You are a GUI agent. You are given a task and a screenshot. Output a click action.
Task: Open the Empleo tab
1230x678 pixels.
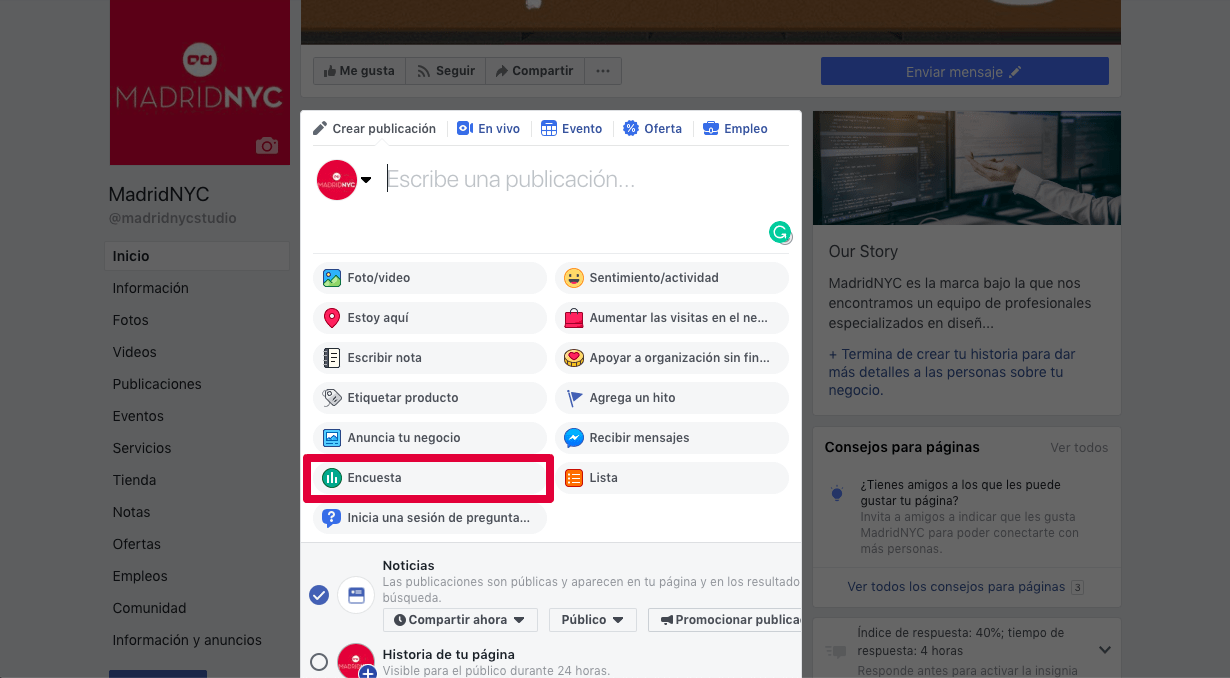(736, 129)
